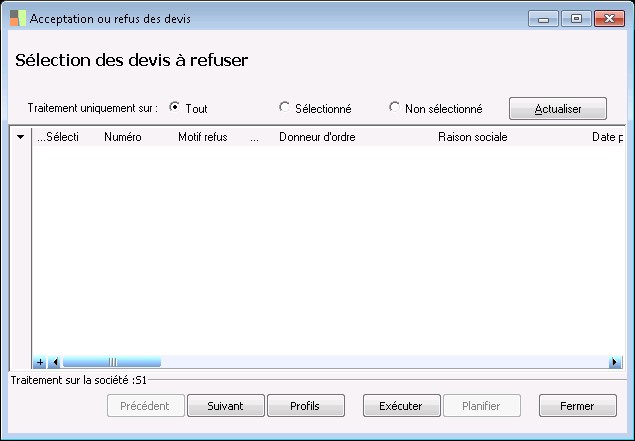Click the scroll left arrow
Viewport: 635px width, 441px height.
pos(55,362)
